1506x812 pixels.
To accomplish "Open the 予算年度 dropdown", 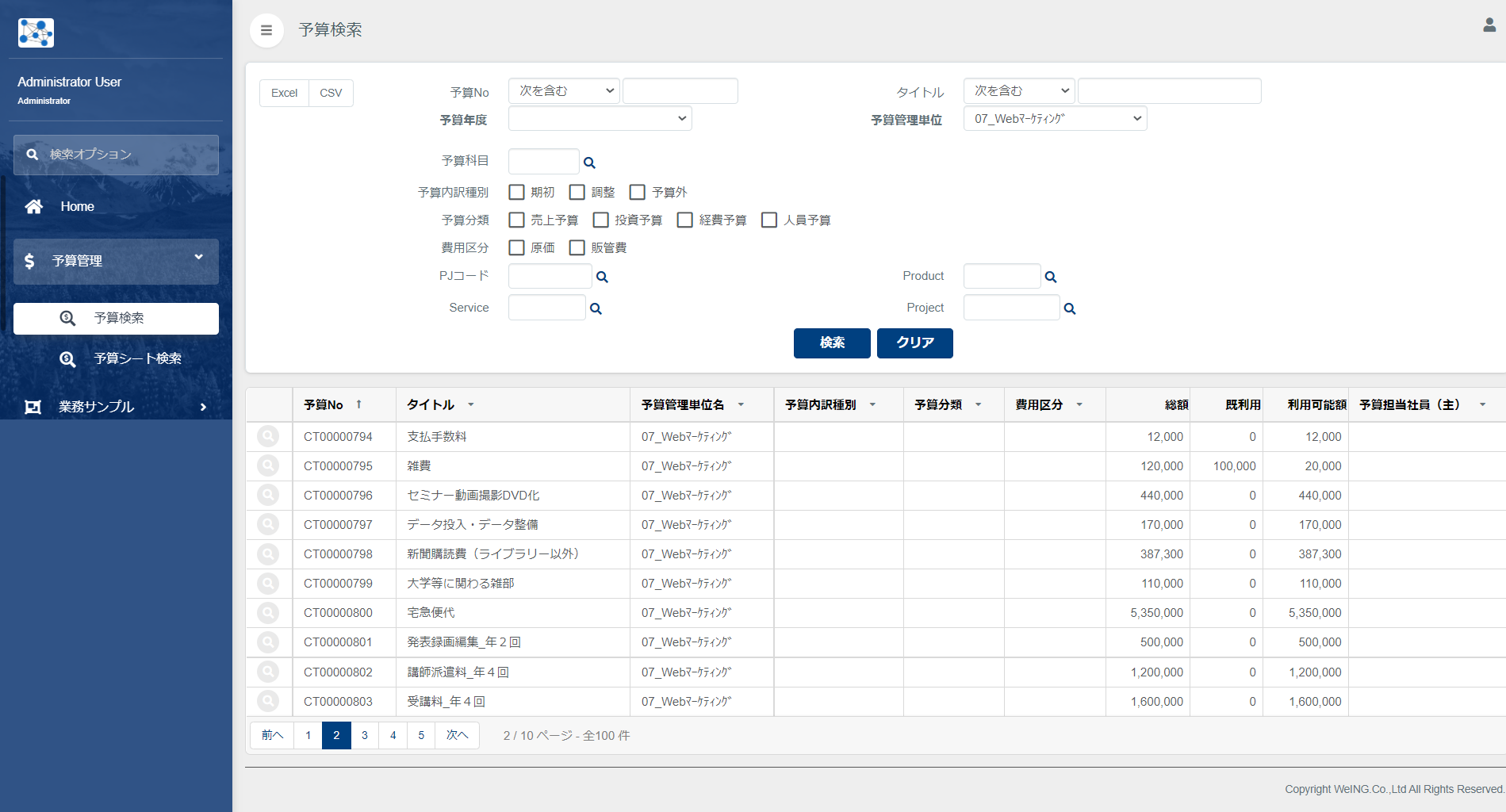I will [x=600, y=119].
